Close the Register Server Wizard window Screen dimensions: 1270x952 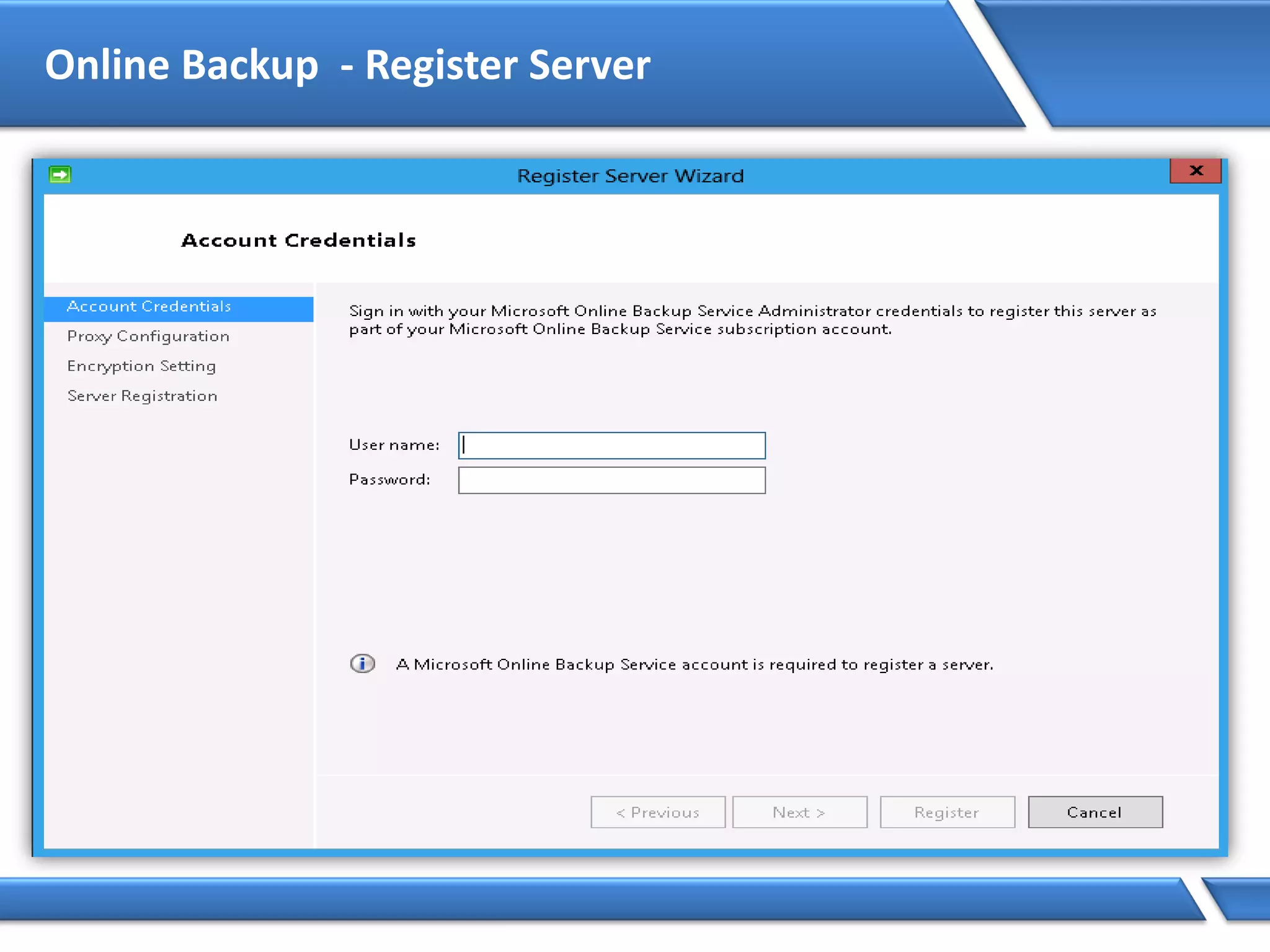click(x=1195, y=171)
